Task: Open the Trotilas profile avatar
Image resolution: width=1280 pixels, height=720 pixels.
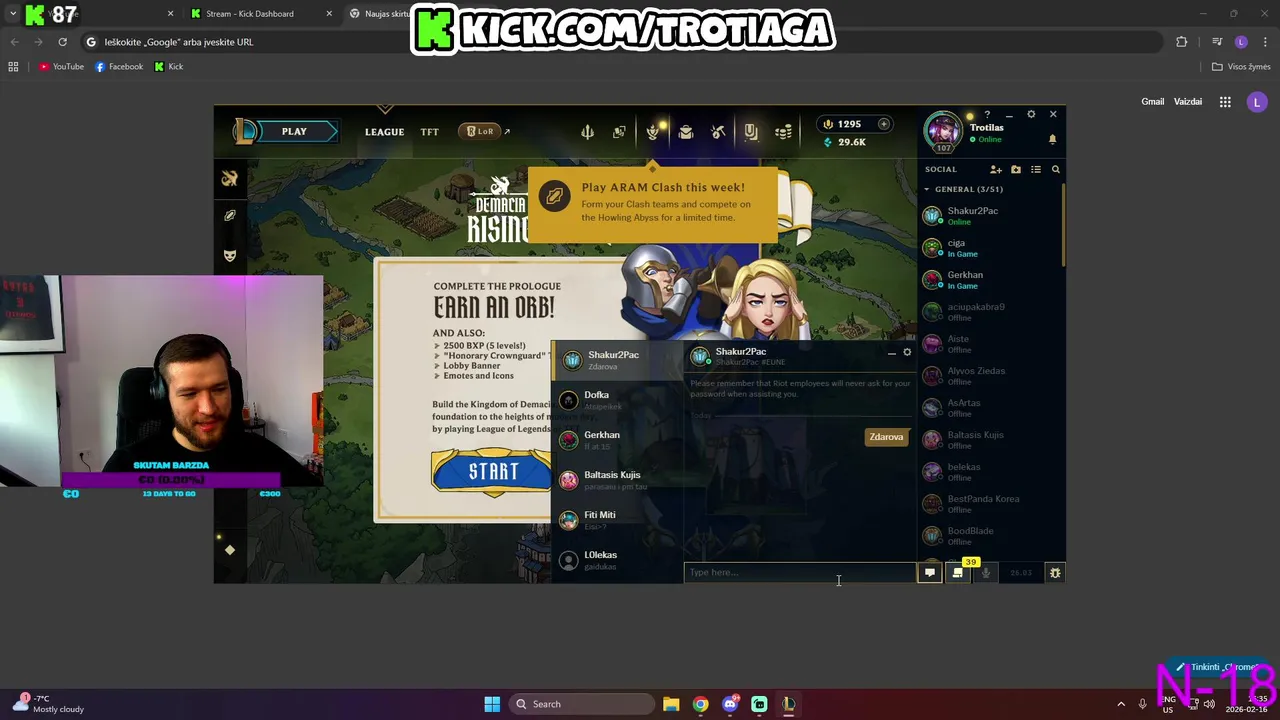Action: point(943,131)
